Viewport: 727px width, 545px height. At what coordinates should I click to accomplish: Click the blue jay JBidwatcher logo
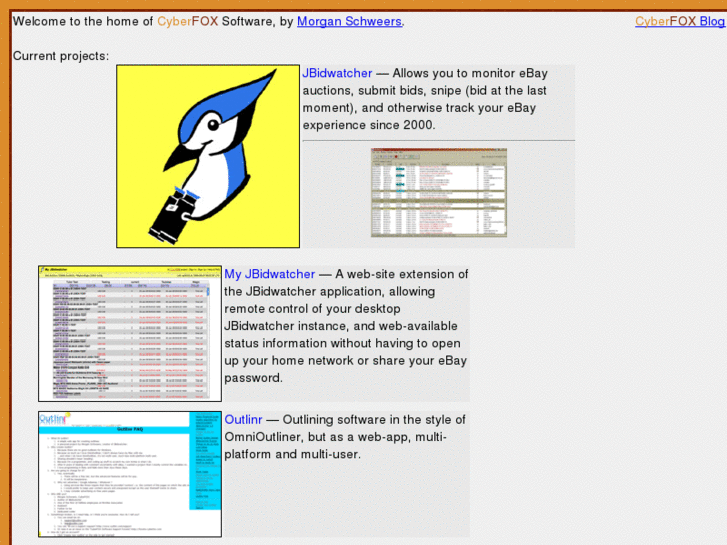pyautogui.click(x=208, y=156)
